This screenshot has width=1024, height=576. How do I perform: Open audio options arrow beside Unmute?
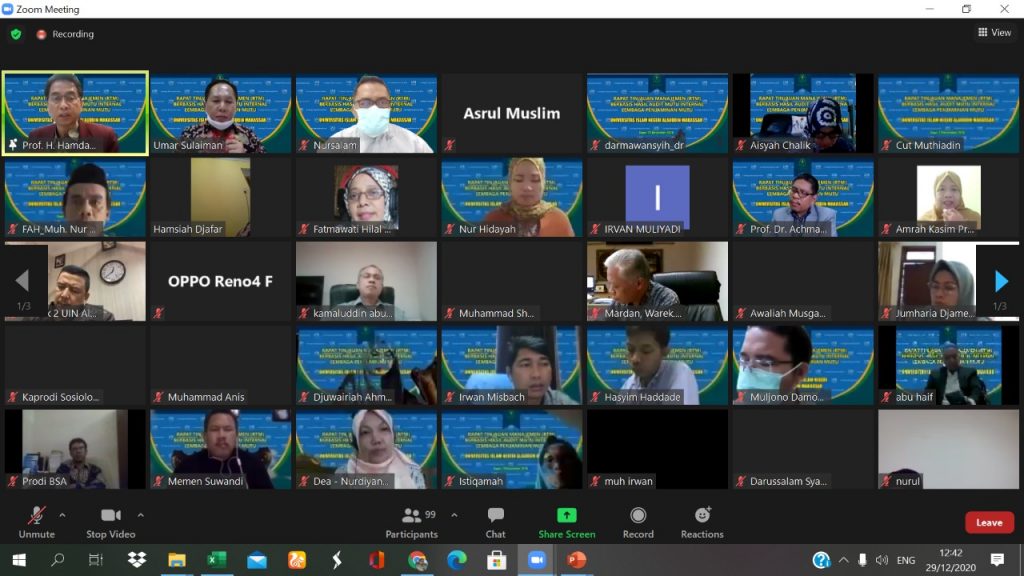click(62, 515)
